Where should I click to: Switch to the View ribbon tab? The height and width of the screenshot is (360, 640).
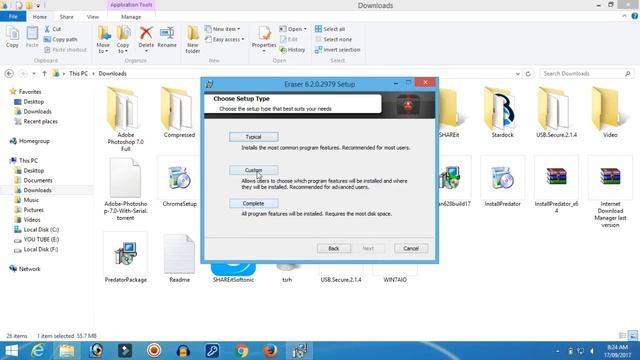pos(93,17)
